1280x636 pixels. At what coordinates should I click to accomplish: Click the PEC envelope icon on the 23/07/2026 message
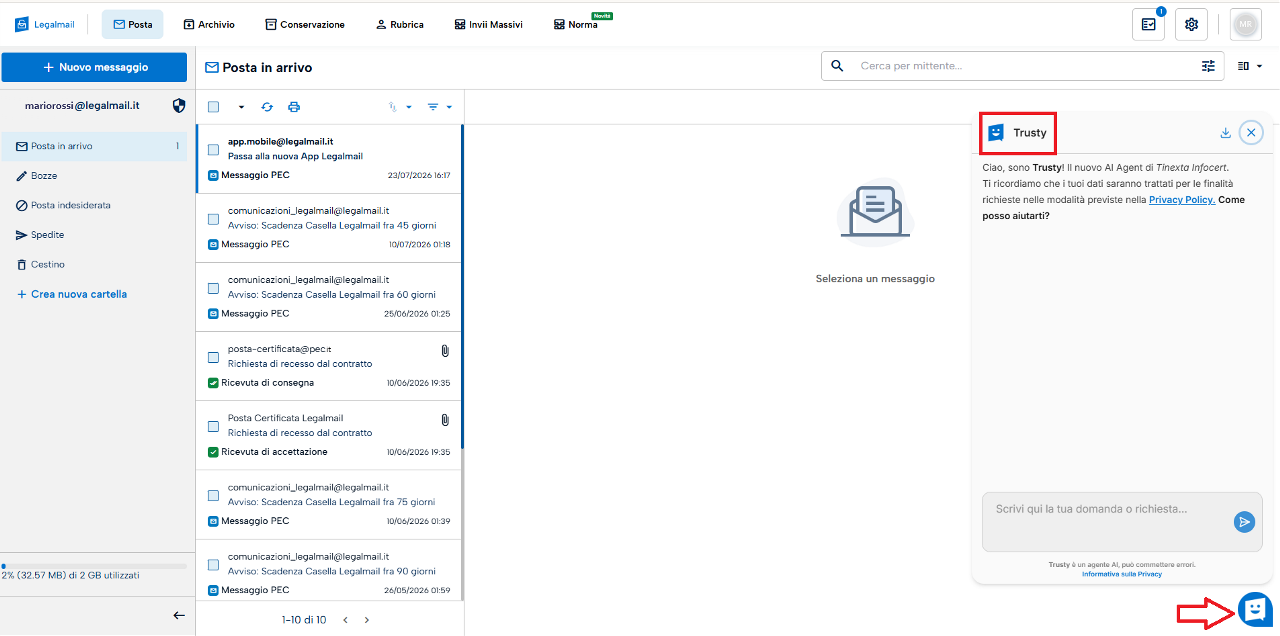click(213, 175)
